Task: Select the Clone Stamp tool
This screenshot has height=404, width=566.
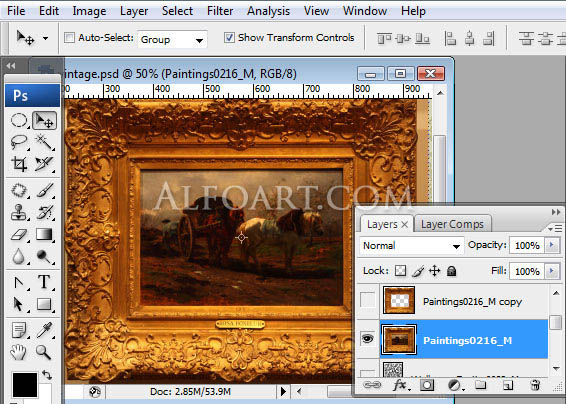Action: point(19,212)
